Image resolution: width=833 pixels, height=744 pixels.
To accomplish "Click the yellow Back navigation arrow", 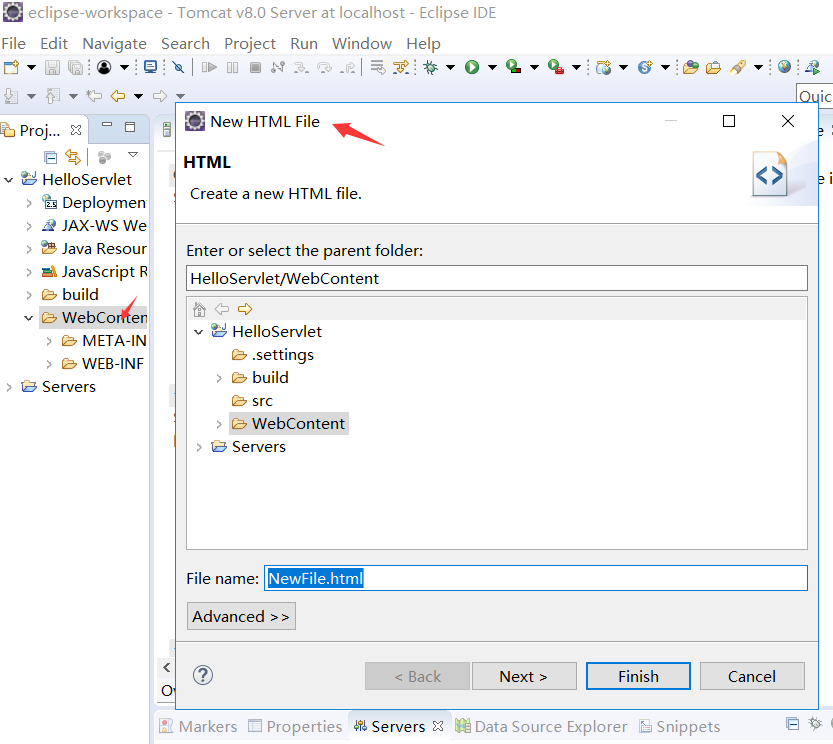I will [118, 96].
